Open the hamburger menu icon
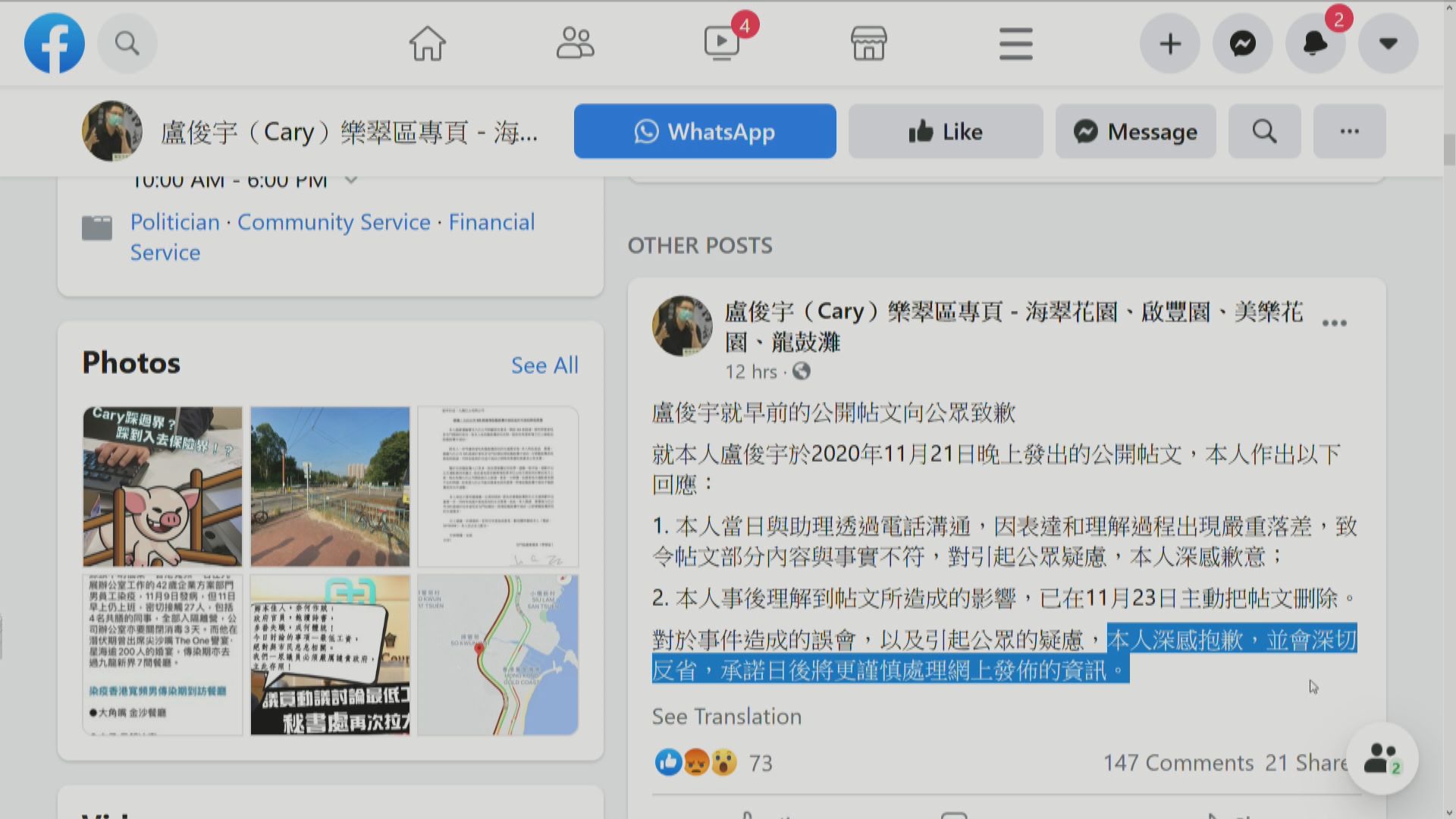 pyautogui.click(x=1015, y=43)
